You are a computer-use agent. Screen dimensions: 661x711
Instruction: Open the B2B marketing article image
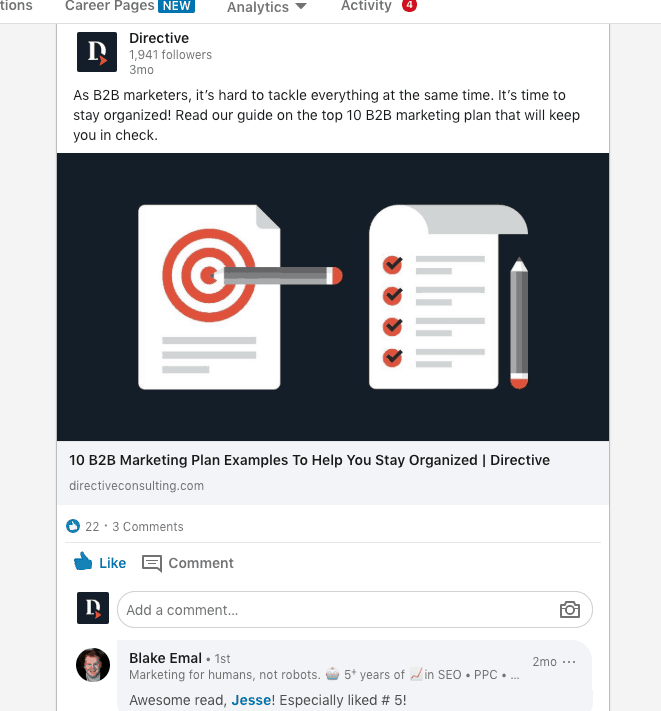tap(333, 297)
